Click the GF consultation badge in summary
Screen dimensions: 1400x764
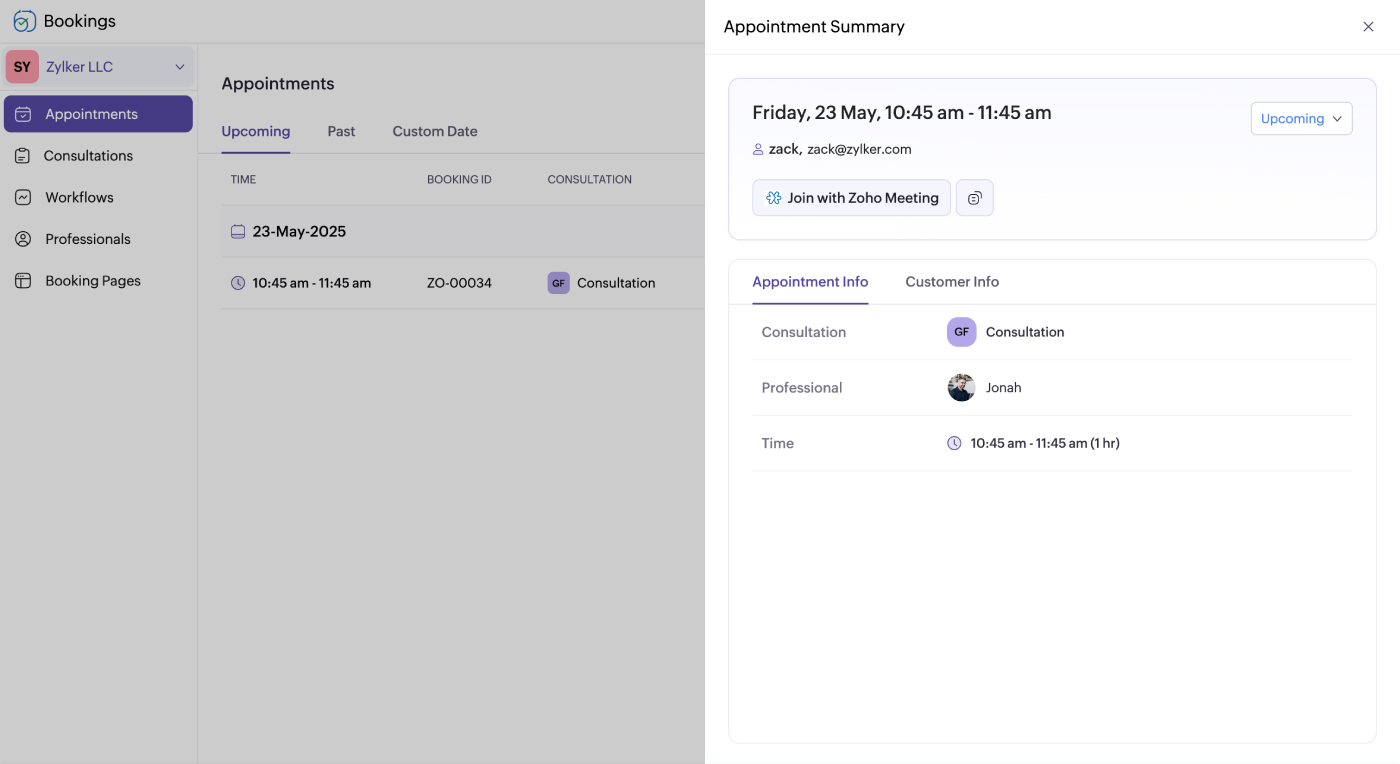[x=961, y=332]
